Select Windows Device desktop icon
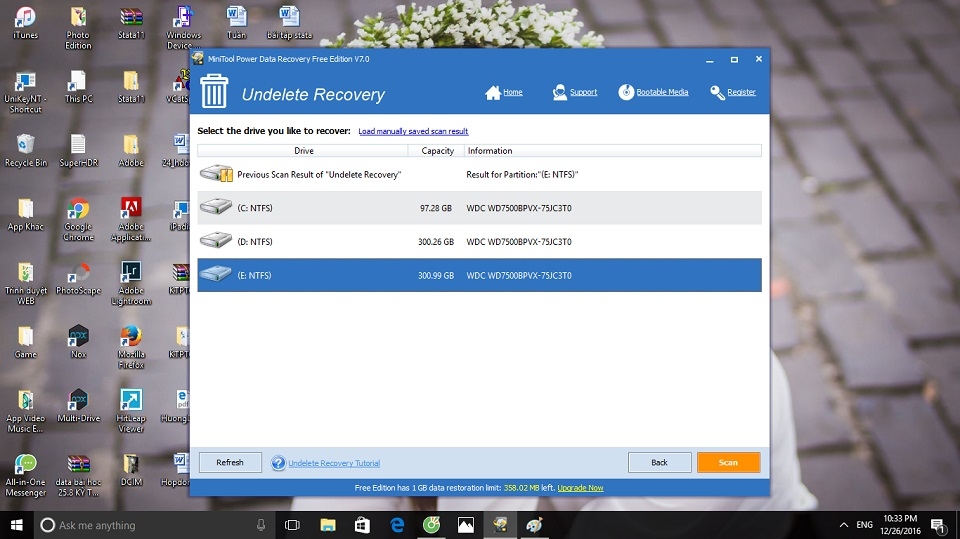 tap(183, 28)
